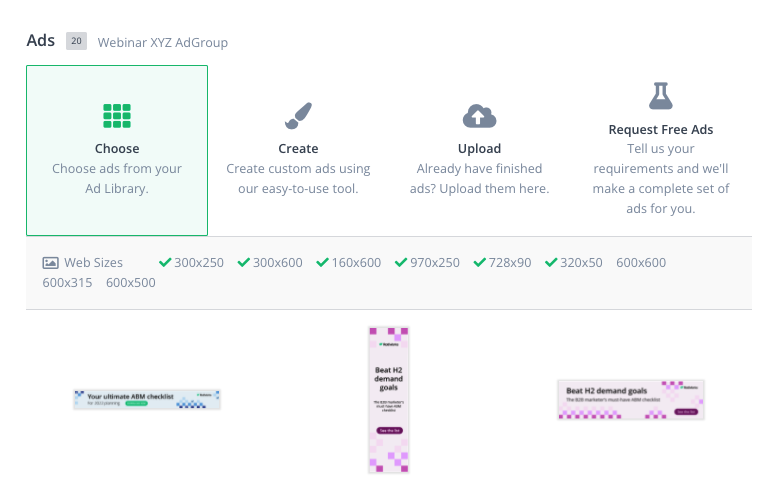Select the ABM checklist banner ad thumbnail
762x492 pixels.
pyautogui.click(x=147, y=399)
